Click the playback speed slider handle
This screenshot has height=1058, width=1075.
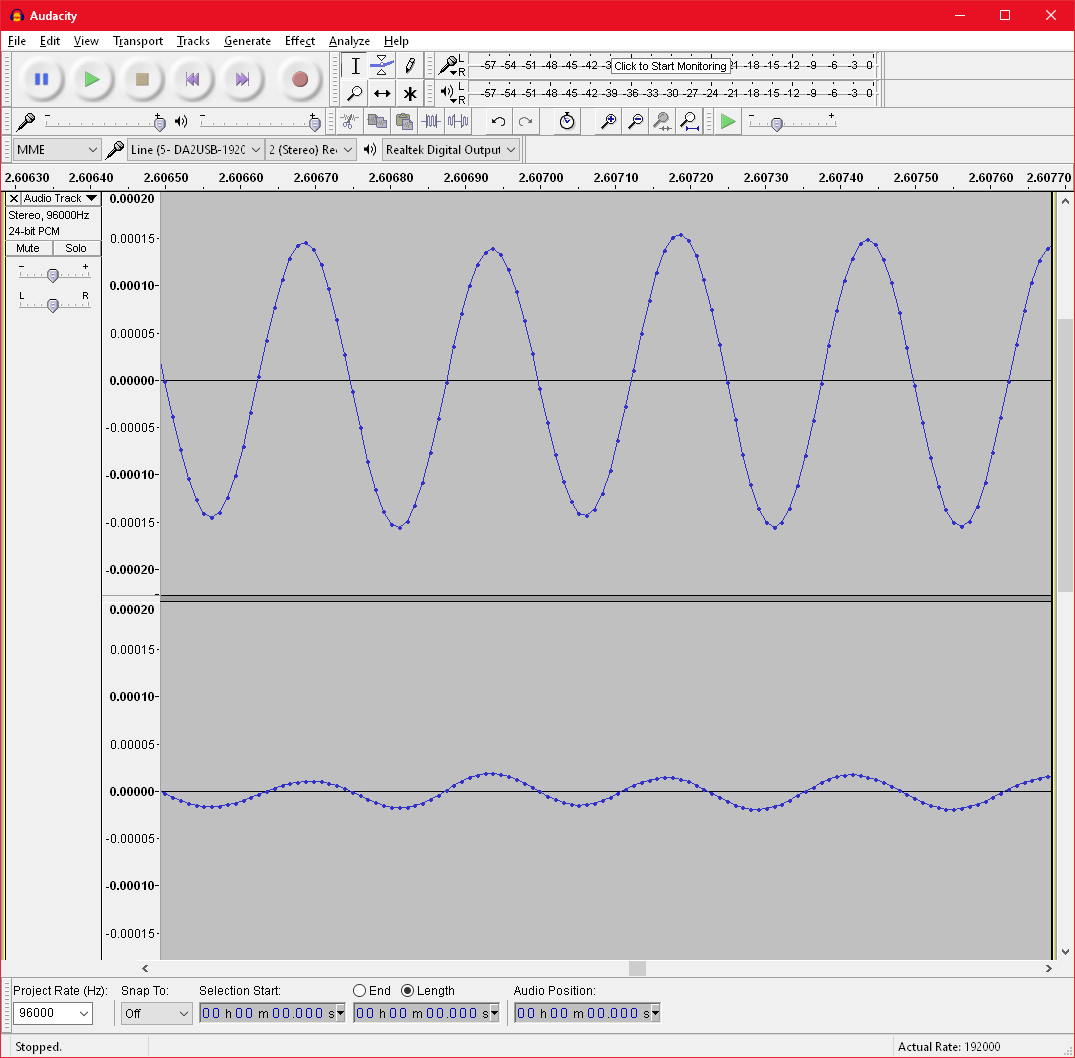(777, 124)
